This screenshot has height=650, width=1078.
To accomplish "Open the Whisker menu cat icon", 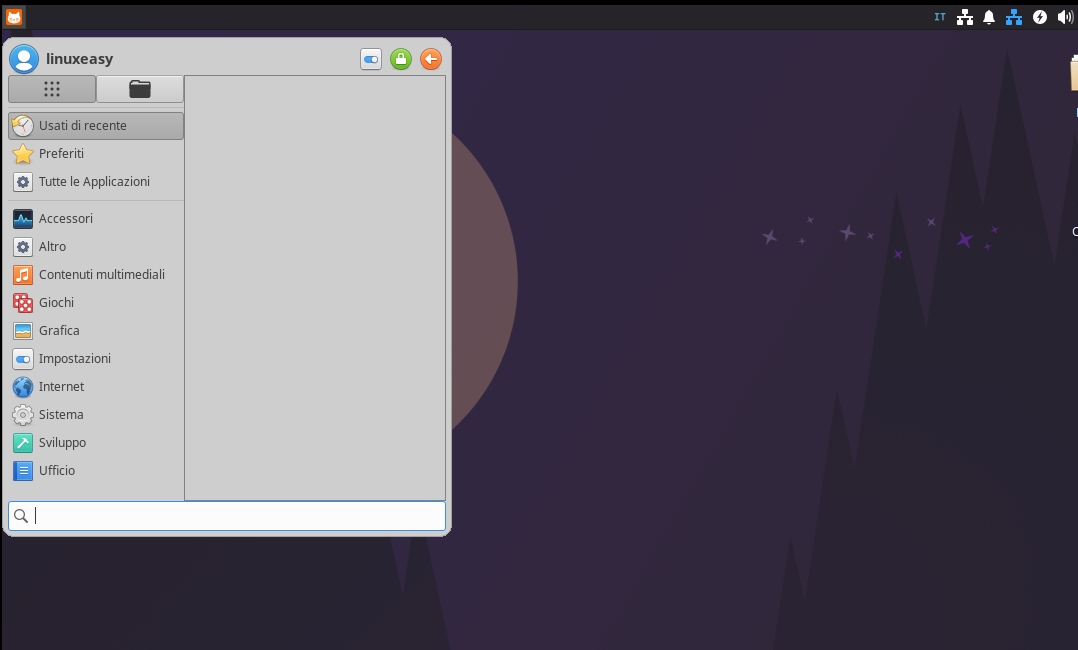I will point(14,17).
